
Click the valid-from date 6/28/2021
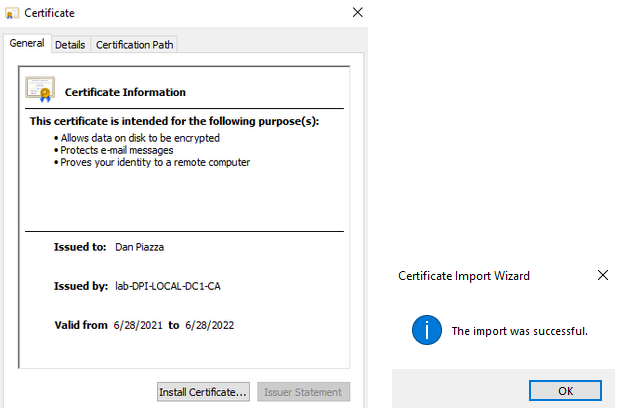point(138,325)
